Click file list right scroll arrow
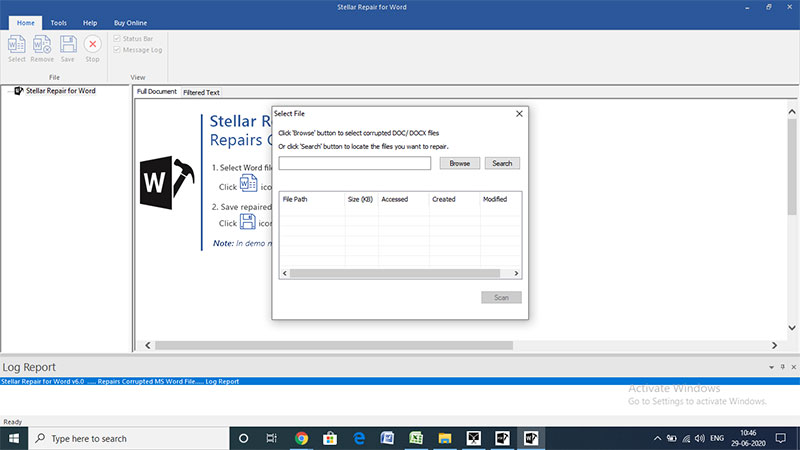 [516, 273]
